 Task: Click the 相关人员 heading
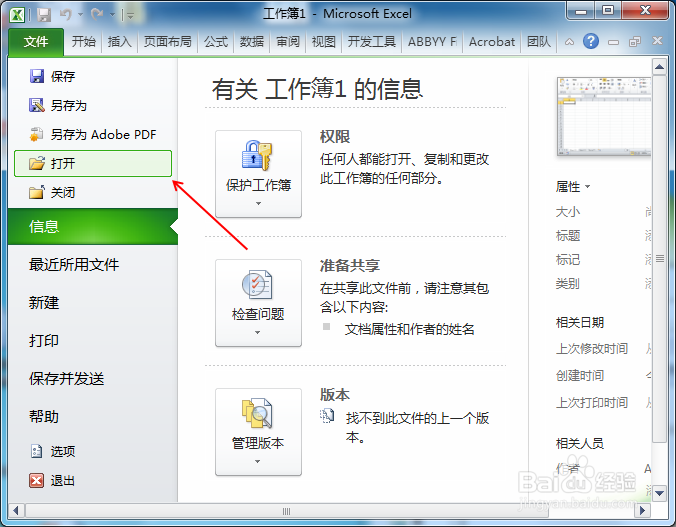point(579,443)
